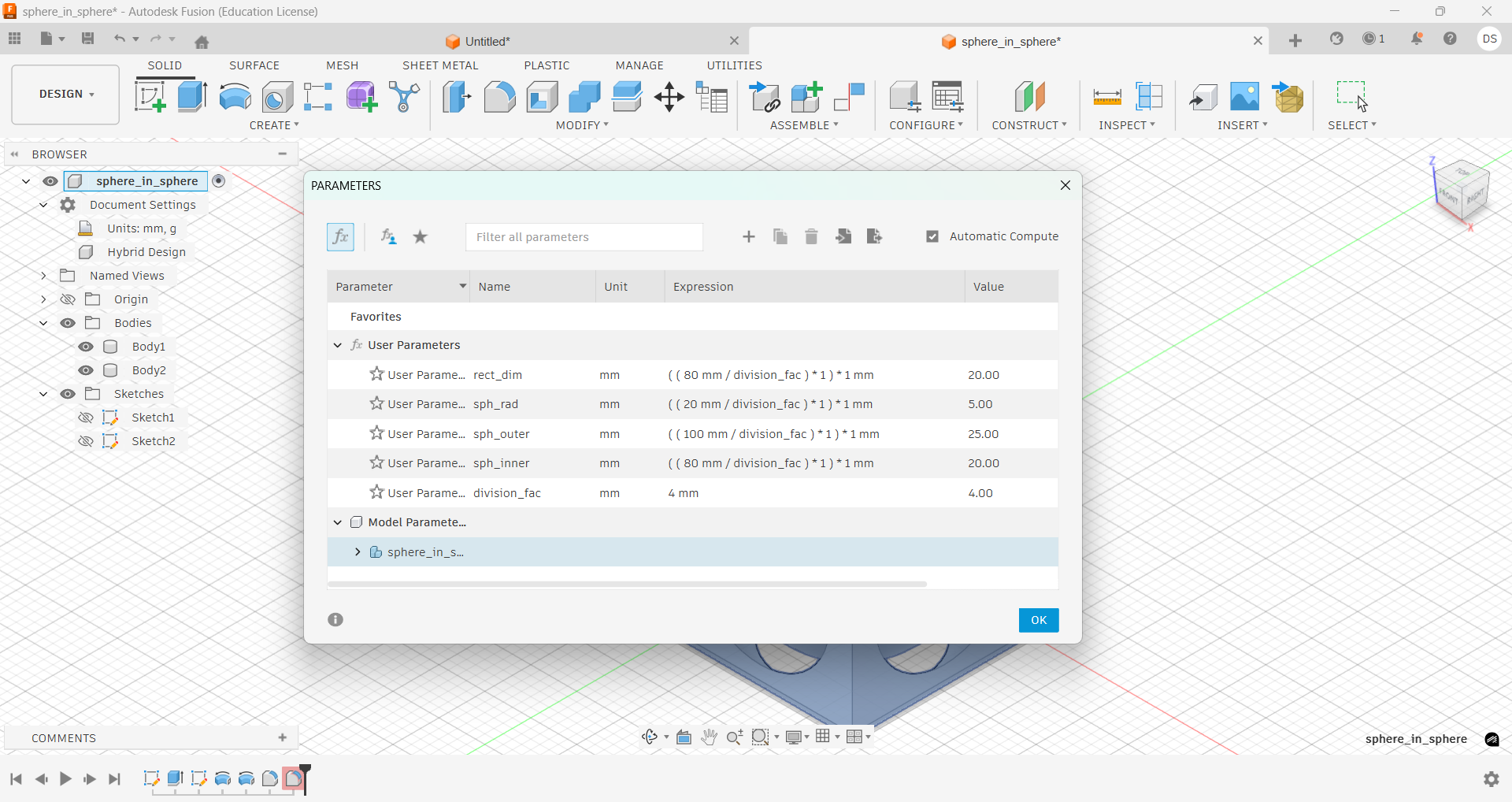Open the MODIFY menu label
The image size is (1512, 802).
(582, 125)
